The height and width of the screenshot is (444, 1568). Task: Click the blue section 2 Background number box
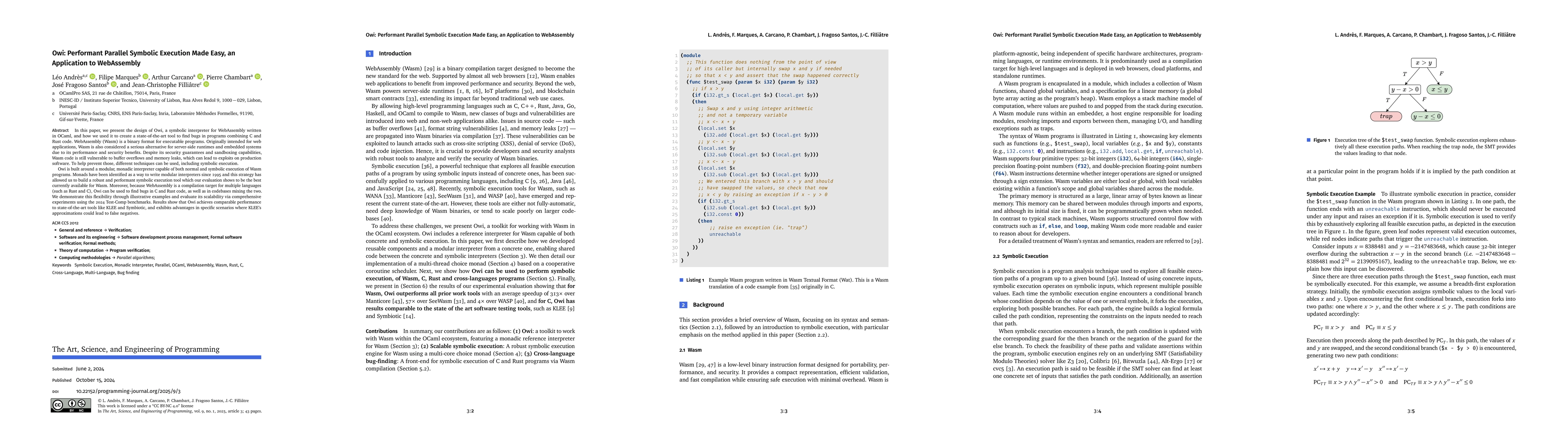683,305
